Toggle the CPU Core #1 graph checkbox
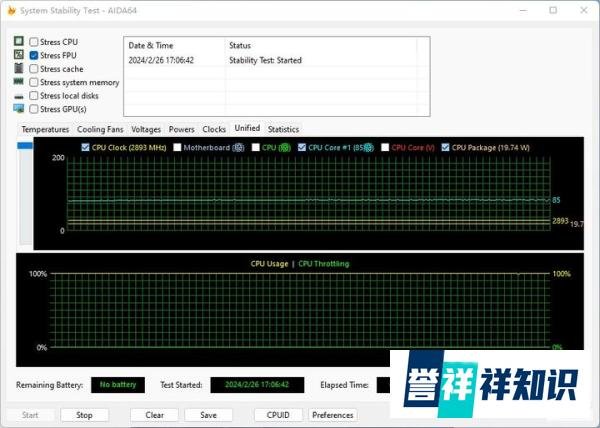600x428 pixels. (302, 147)
